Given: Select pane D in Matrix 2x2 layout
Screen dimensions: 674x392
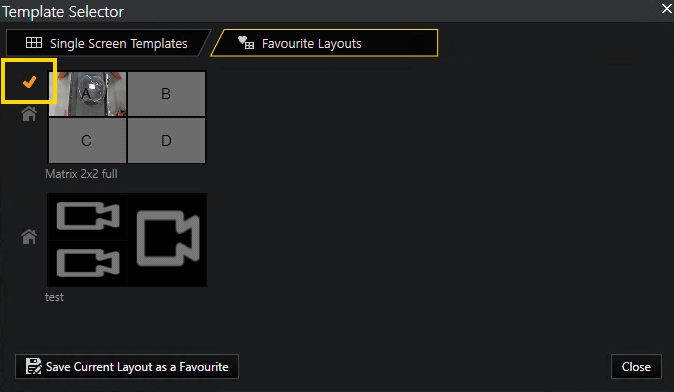Looking at the screenshot, I should pos(166,141).
